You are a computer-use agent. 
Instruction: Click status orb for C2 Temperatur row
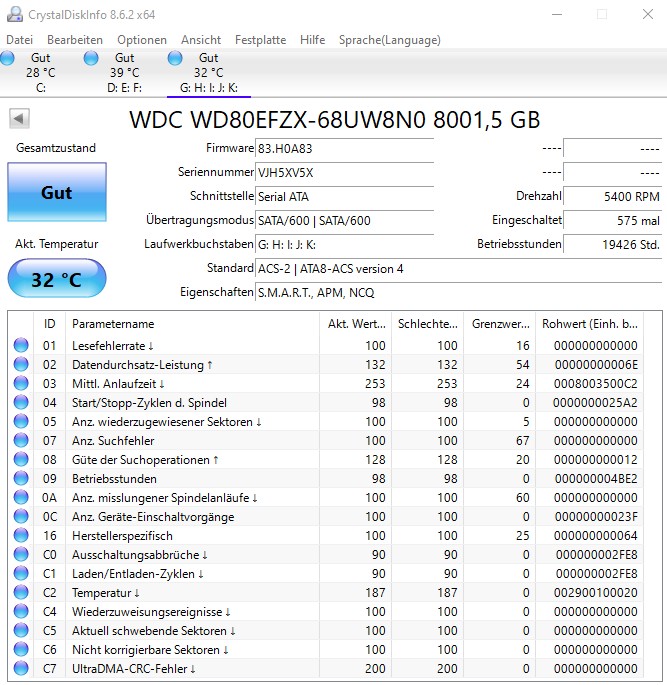[x=21, y=592]
